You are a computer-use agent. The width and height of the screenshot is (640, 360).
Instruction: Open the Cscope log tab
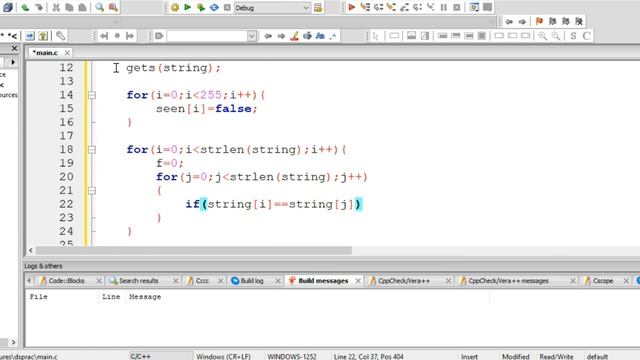pos(603,281)
